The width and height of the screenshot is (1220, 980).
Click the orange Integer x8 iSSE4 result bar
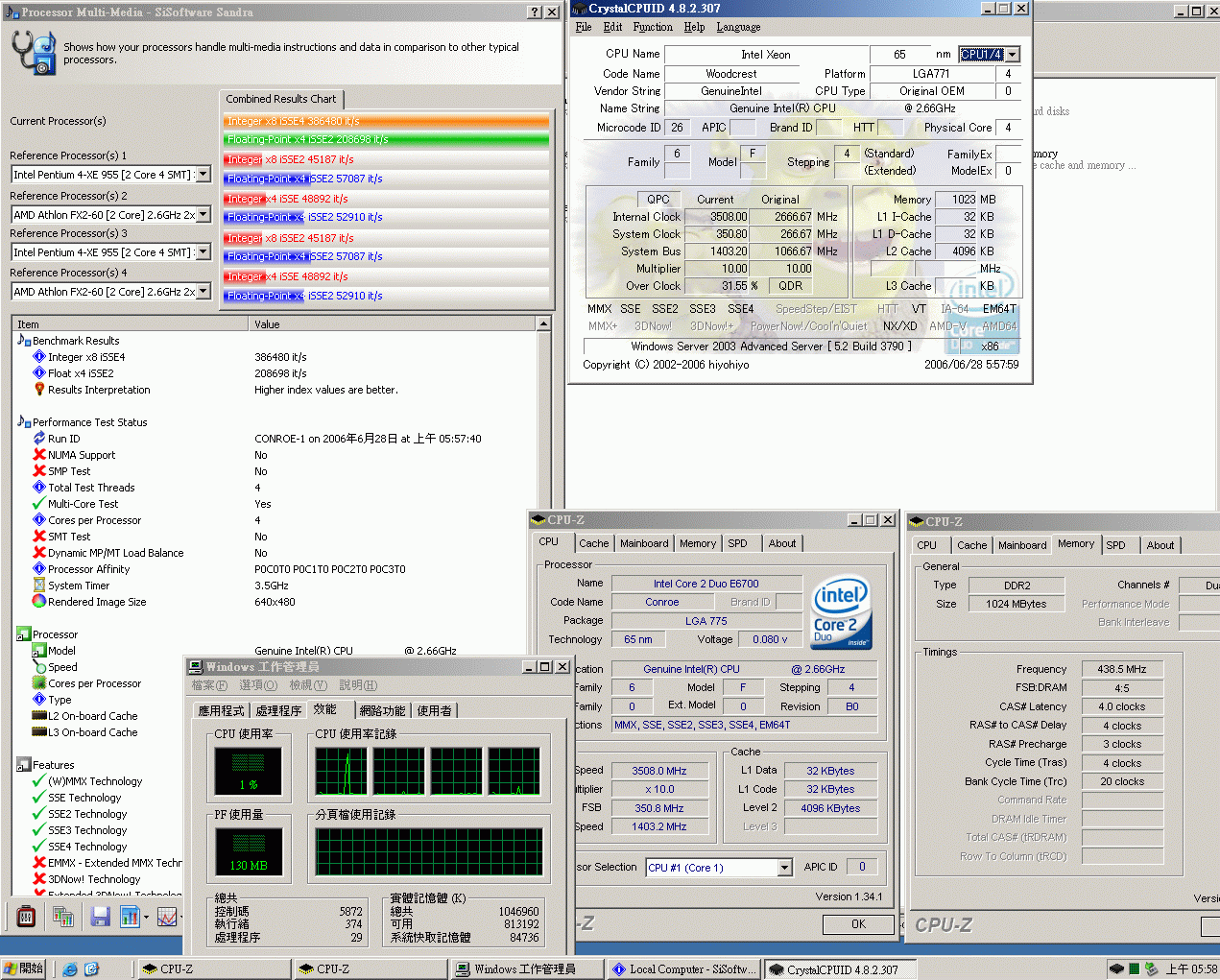[386, 121]
